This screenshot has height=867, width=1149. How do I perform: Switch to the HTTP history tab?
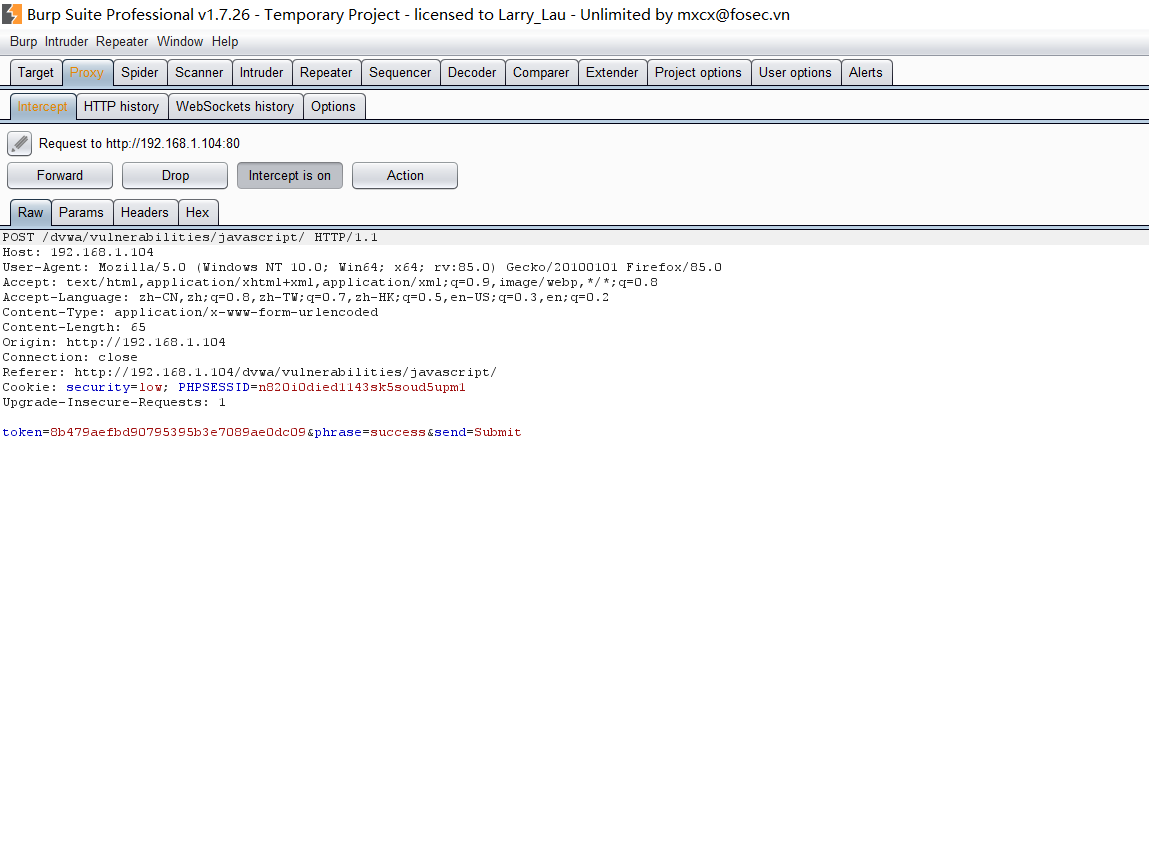point(121,107)
